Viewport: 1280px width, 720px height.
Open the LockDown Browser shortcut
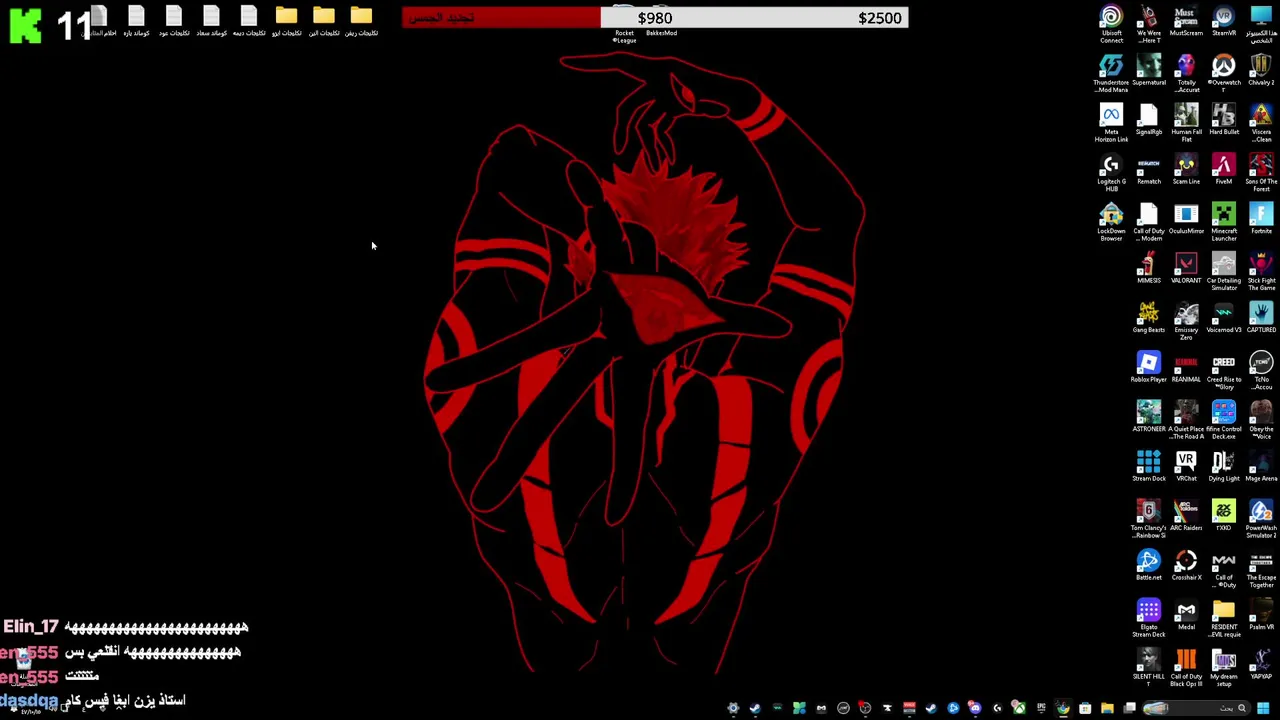(x=1111, y=222)
